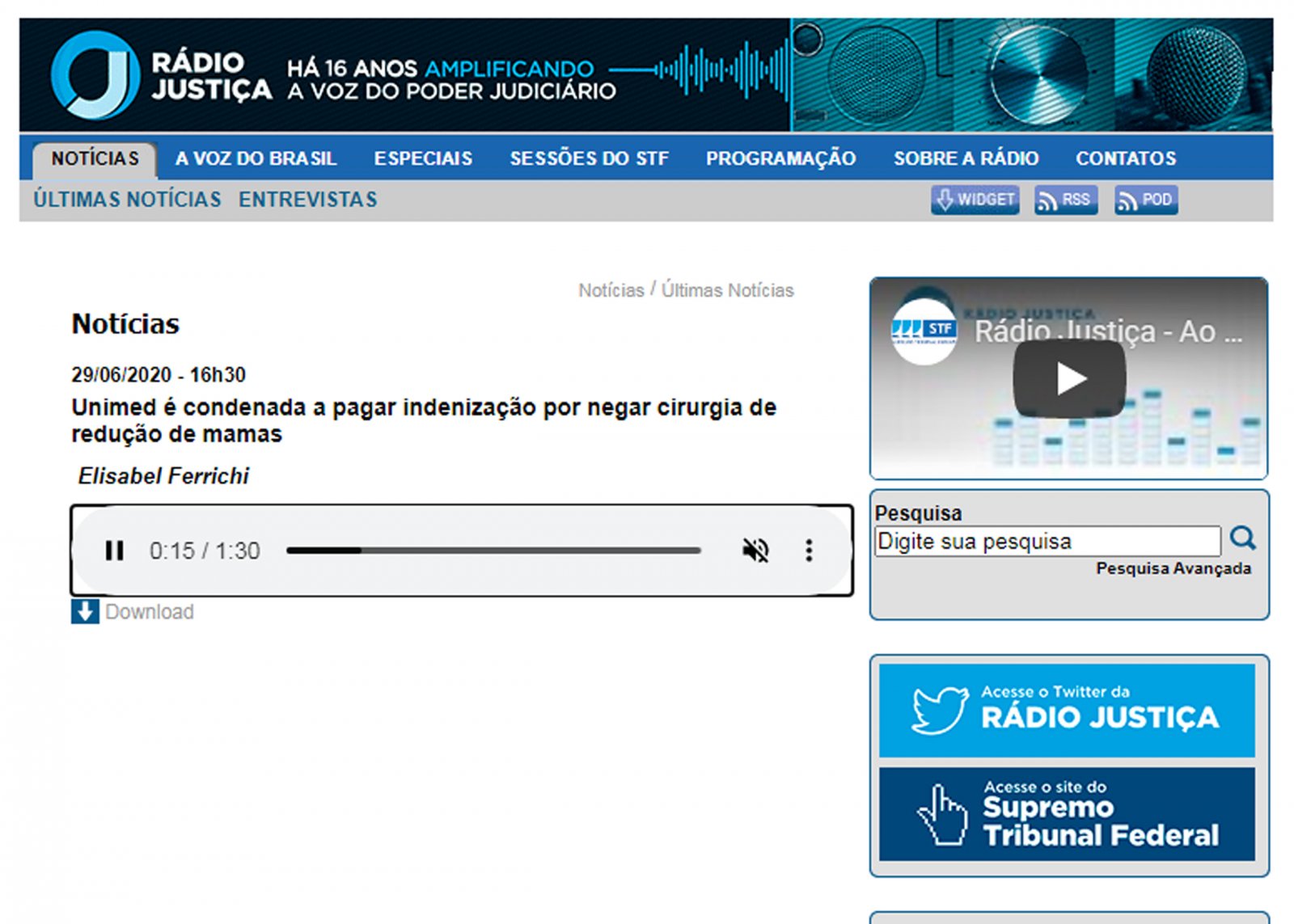Click the Últimas Notícias breadcrumb link
Screen dimensions: 1294x924
[727, 290]
